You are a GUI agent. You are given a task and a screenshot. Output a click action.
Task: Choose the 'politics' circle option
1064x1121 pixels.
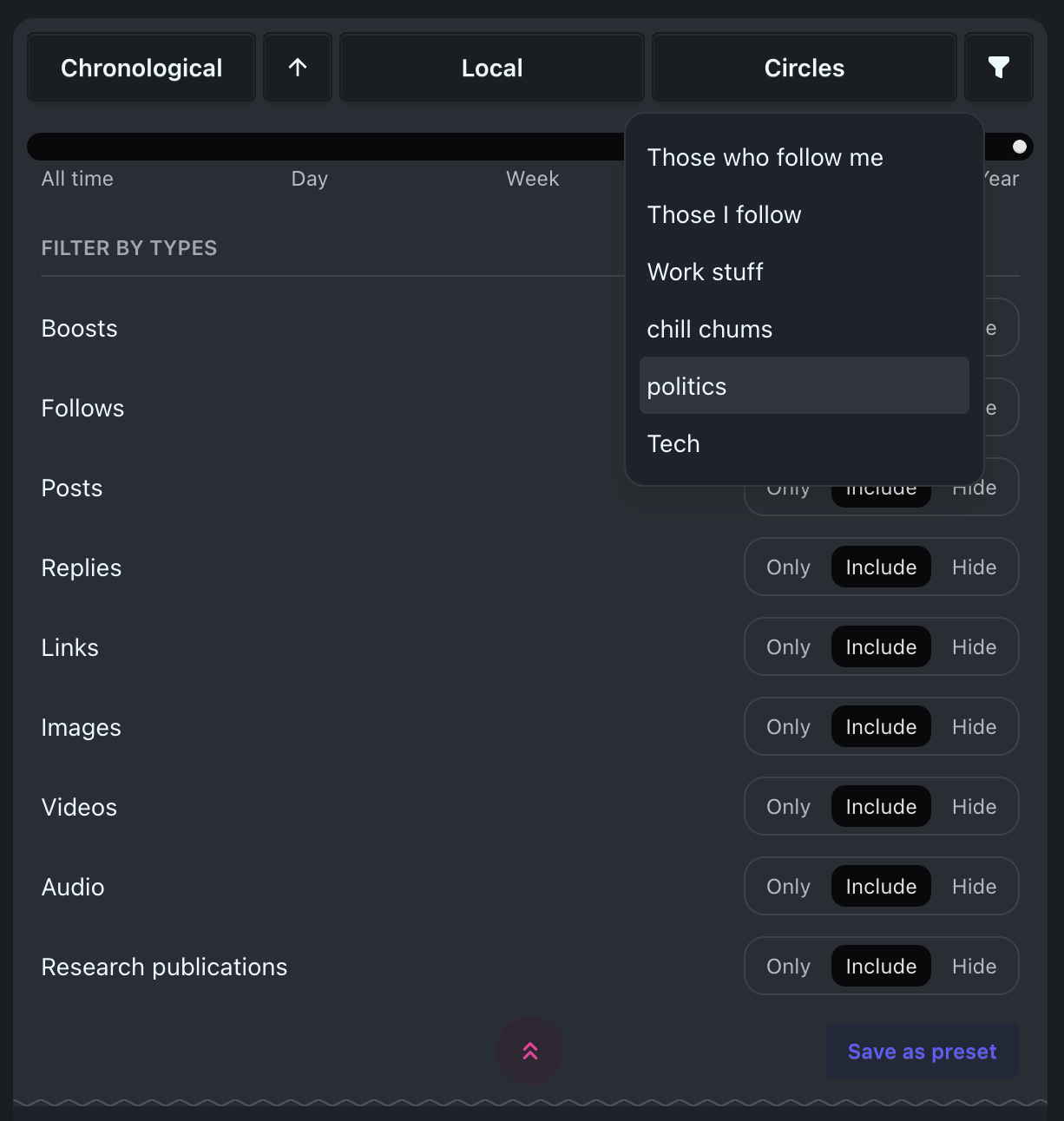[x=686, y=386]
